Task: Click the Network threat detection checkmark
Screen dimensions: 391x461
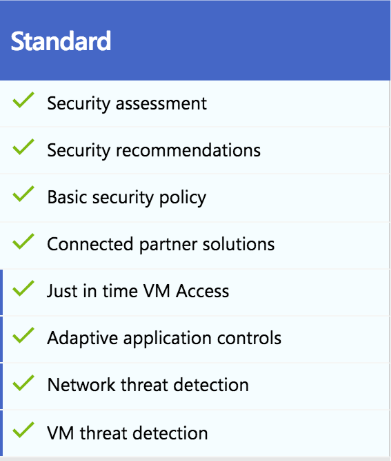Action: click(x=23, y=383)
